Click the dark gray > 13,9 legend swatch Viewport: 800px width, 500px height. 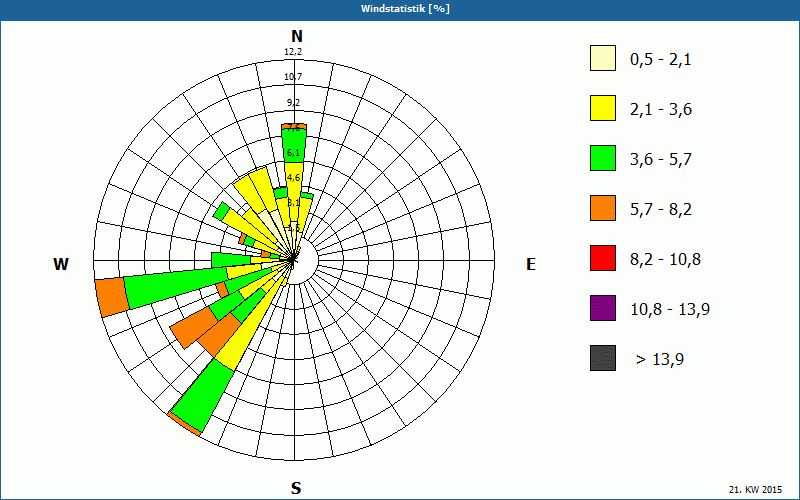point(603,358)
